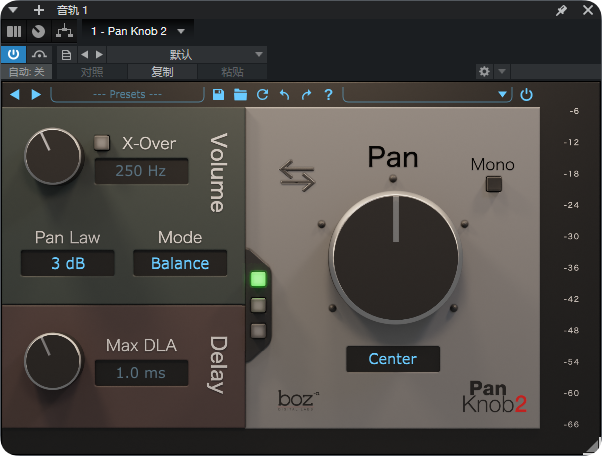The image size is (602, 456).
Task: Click the 250 Hz value field
Action: pyautogui.click(x=141, y=171)
